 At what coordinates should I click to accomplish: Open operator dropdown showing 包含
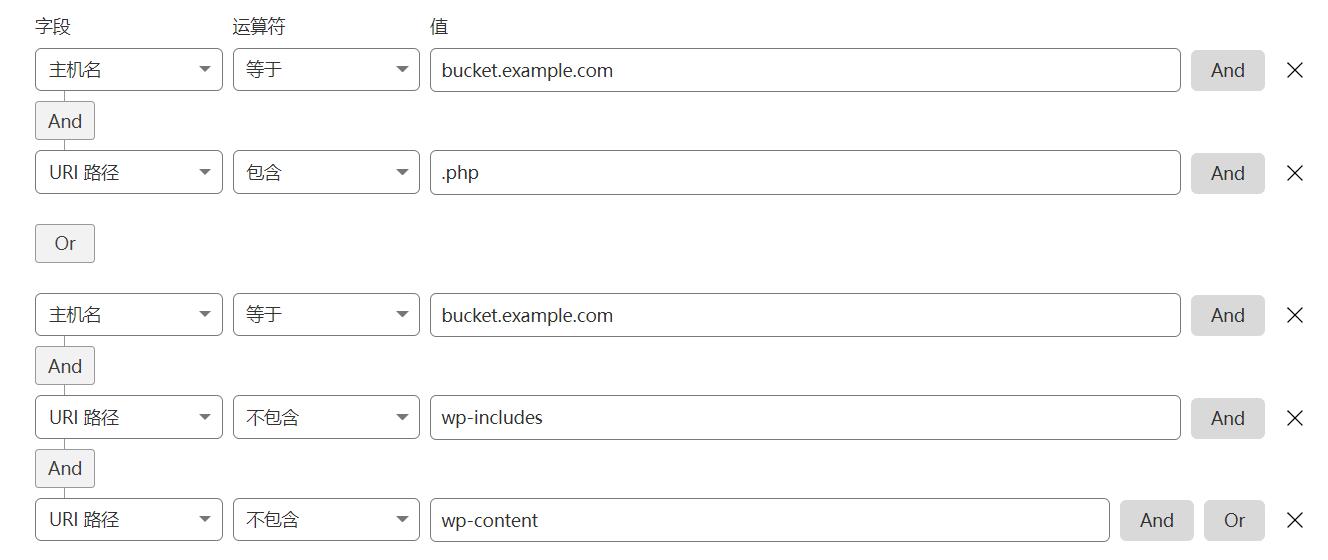pyautogui.click(x=326, y=173)
